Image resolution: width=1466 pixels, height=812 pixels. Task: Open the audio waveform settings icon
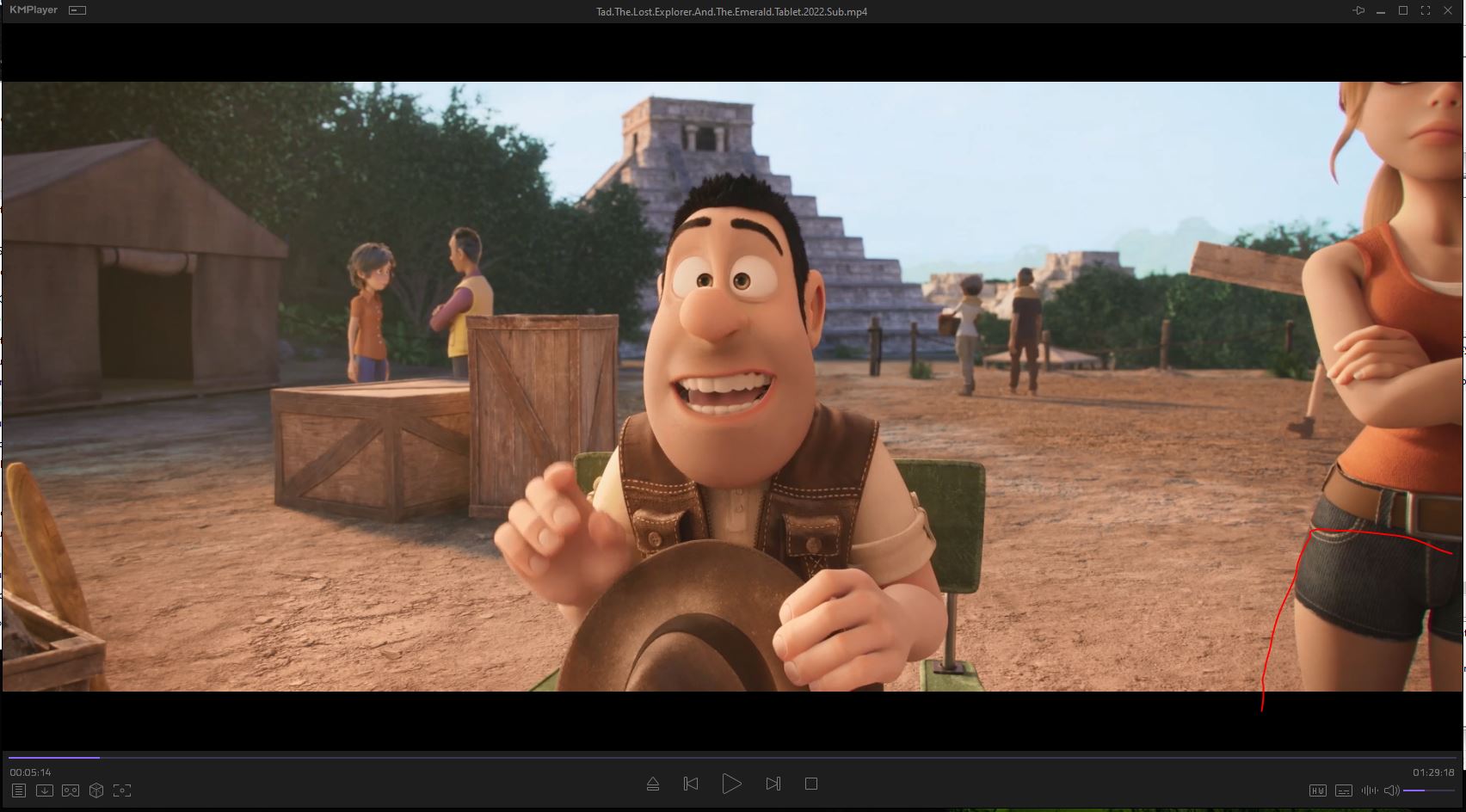1369,790
